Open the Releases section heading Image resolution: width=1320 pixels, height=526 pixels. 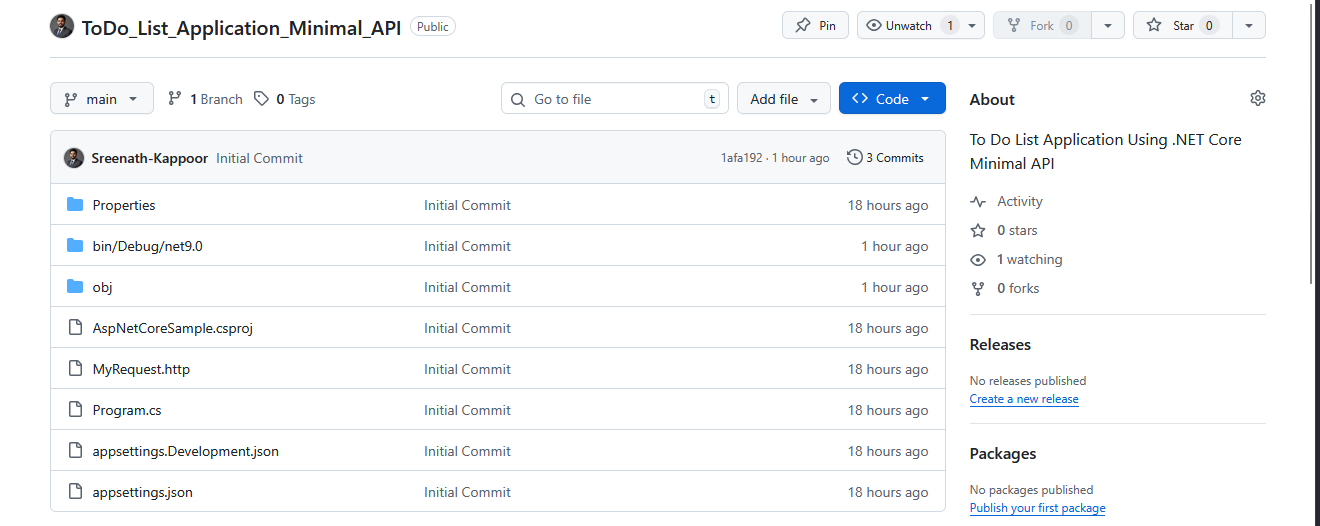point(1000,344)
